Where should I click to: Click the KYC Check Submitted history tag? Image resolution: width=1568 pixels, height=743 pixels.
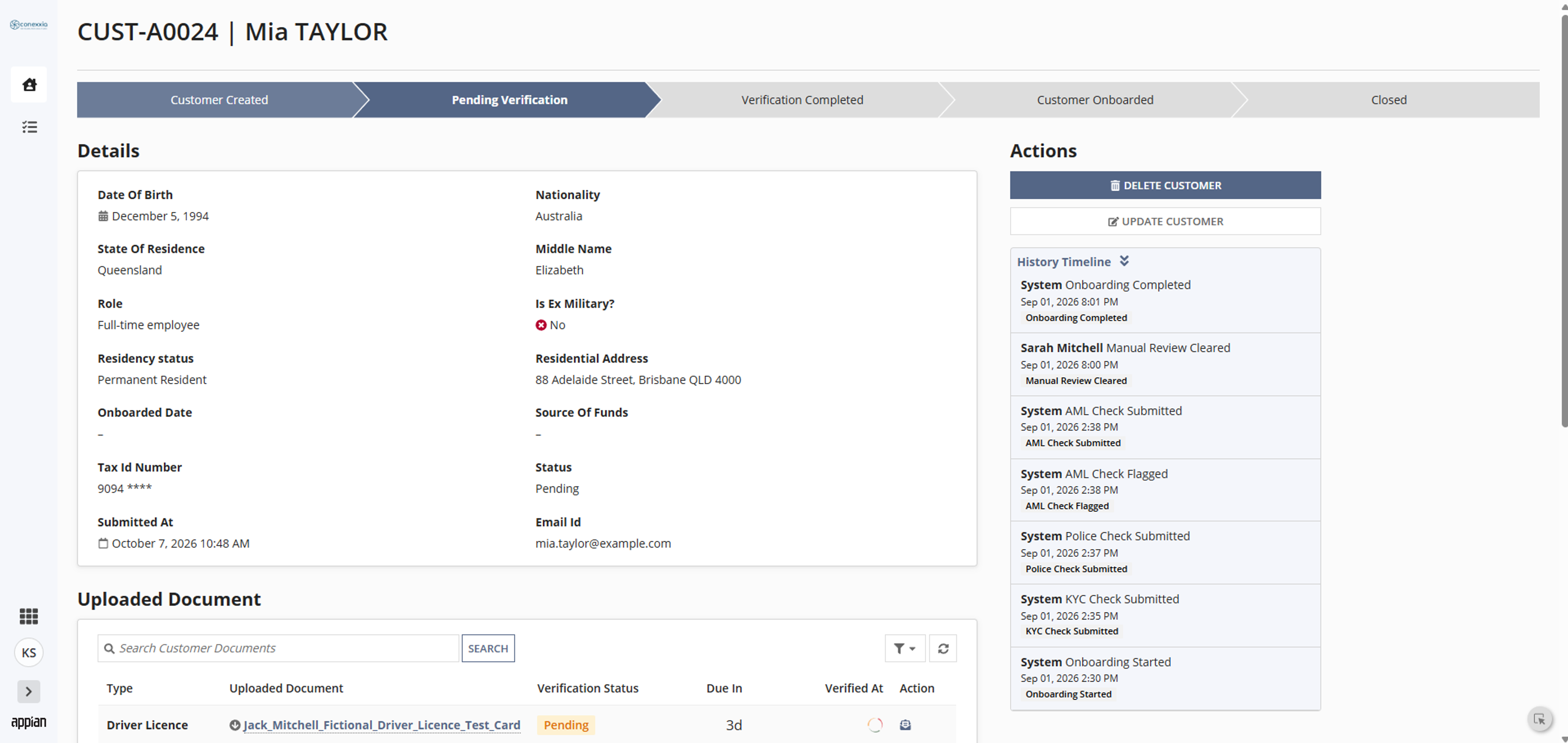(1071, 631)
